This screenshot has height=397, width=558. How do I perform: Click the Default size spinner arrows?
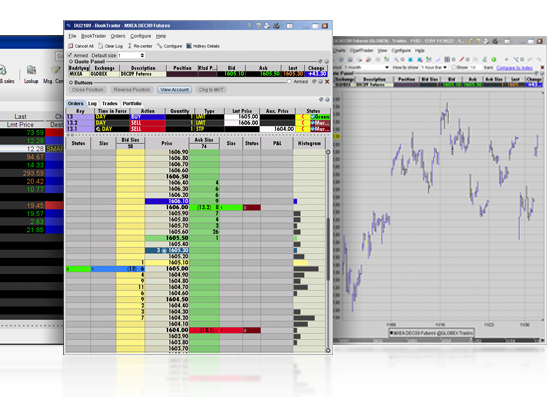coord(142,55)
